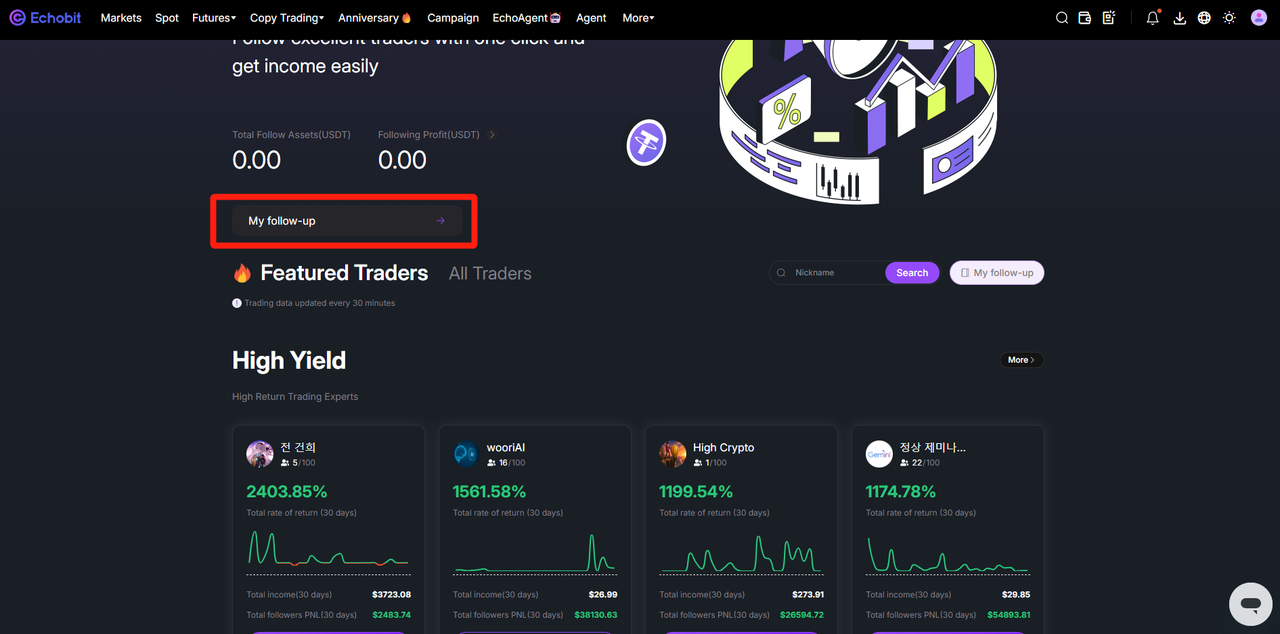Click the $273.91 total income value
Image resolution: width=1280 pixels, height=634 pixels.
(x=807, y=595)
